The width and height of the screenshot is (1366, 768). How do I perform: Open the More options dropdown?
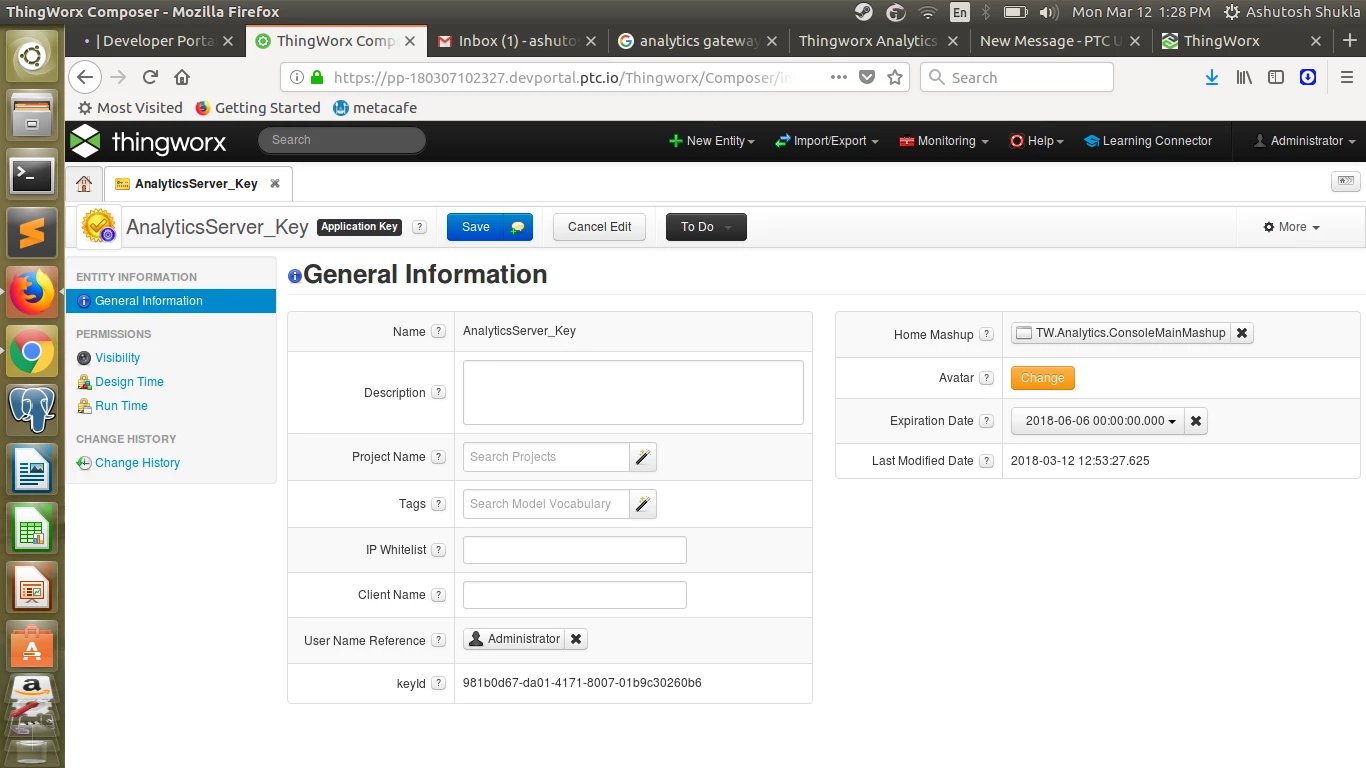click(x=1292, y=227)
